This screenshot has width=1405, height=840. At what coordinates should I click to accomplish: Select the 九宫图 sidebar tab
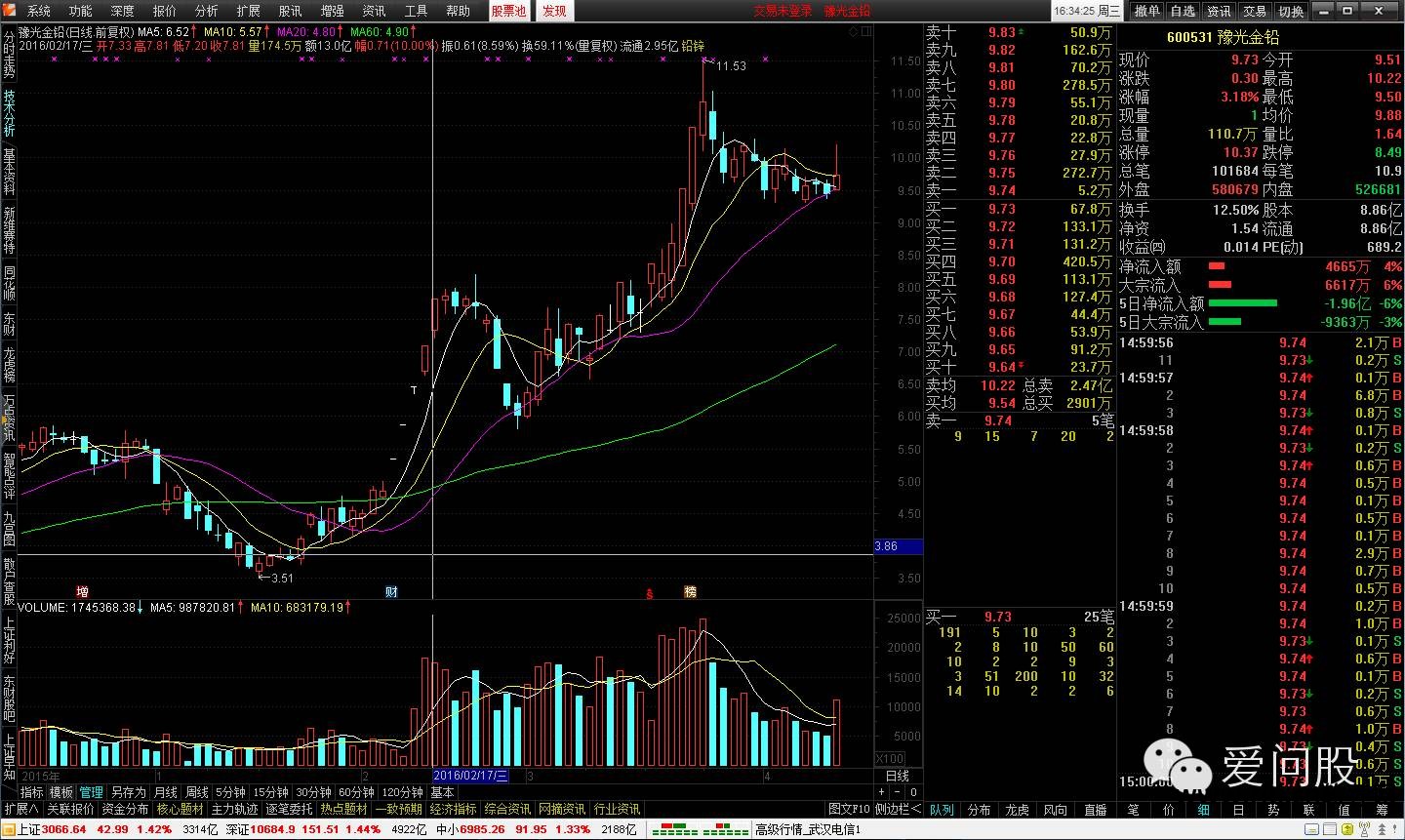pos(9,528)
